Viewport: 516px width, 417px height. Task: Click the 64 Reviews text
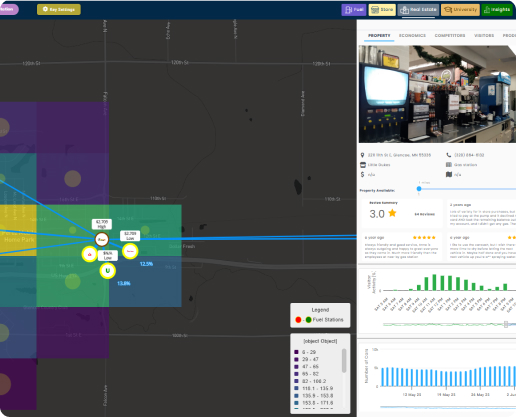(x=424, y=214)
